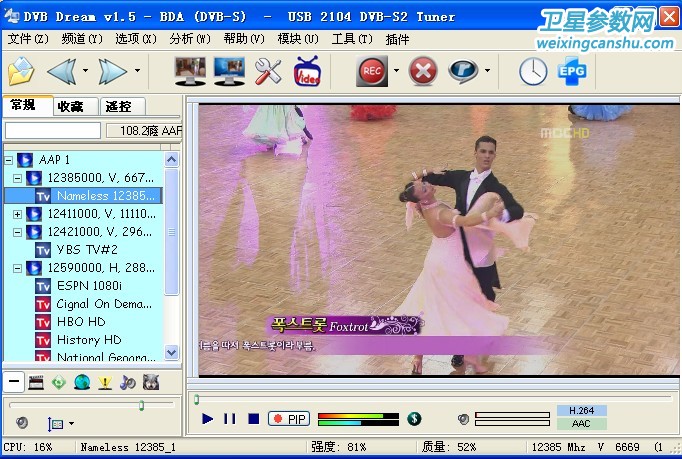Pause the video playback

(230, 419)
